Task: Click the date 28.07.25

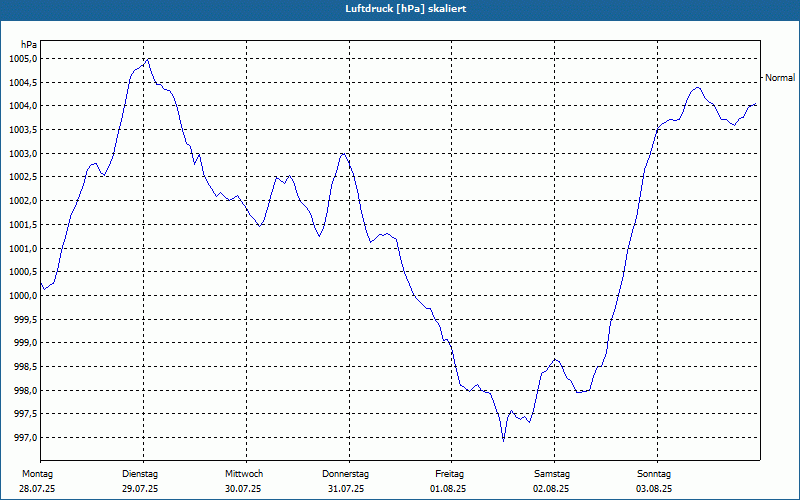Action: [37, 489]
